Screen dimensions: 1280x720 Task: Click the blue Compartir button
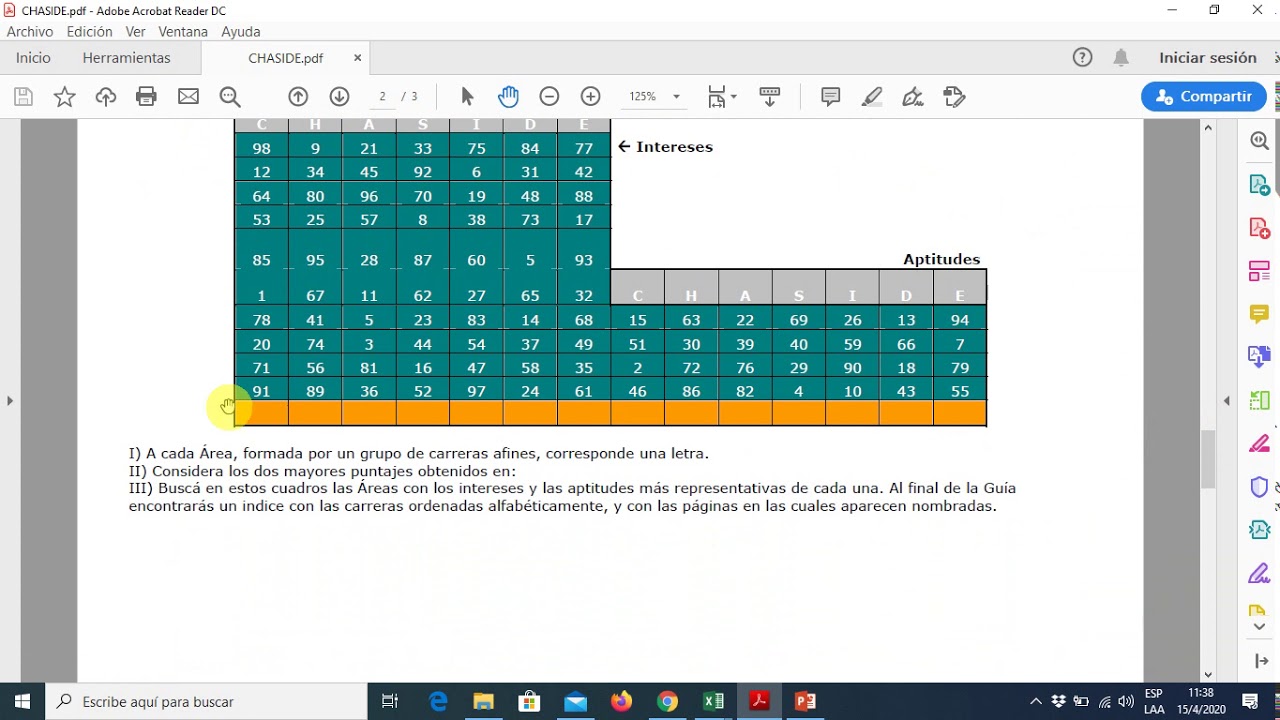pyautogui.click(x=1204, y=97)
